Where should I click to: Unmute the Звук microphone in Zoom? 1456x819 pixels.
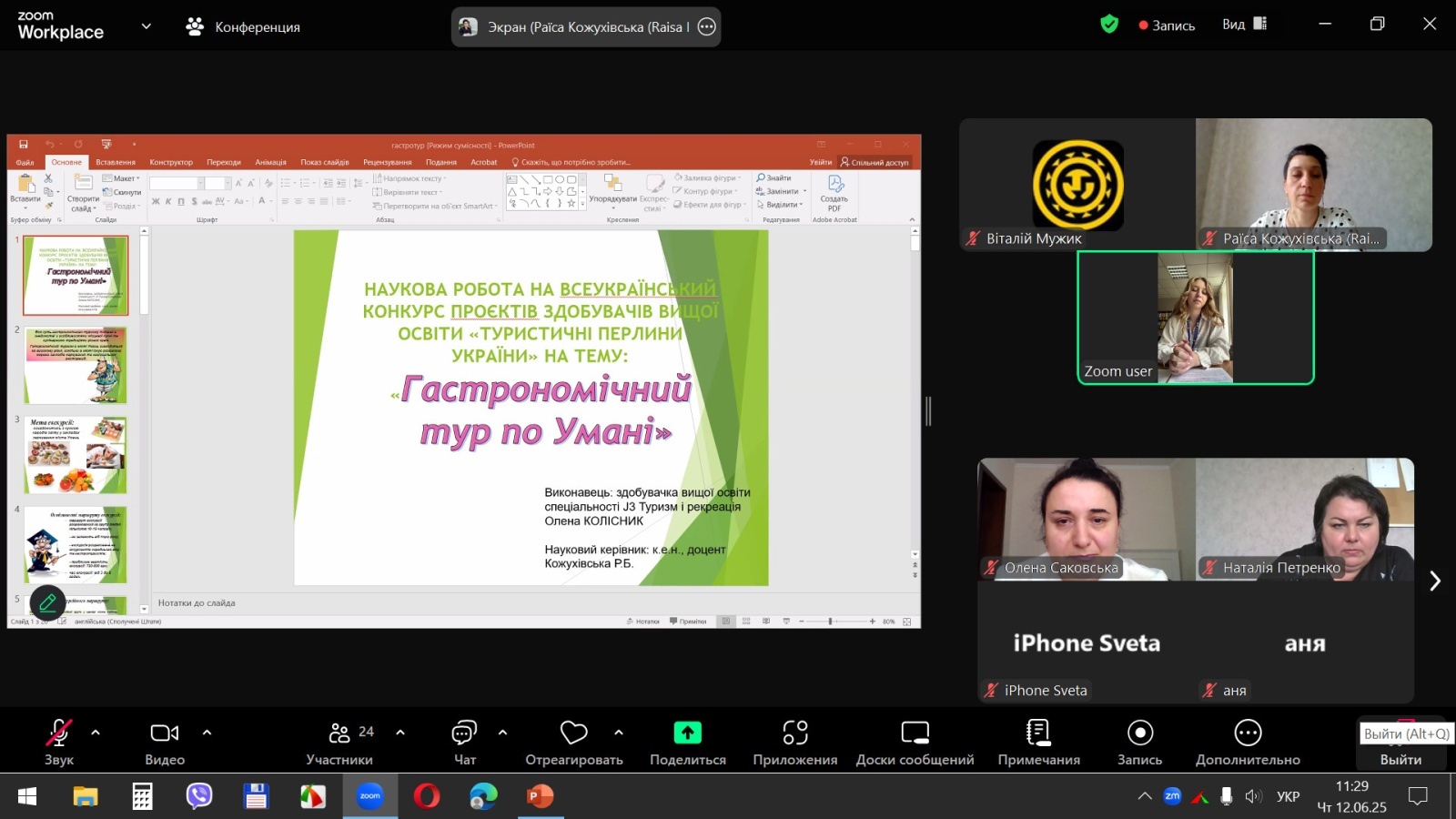pyautogui.click(x=59, y=742)
